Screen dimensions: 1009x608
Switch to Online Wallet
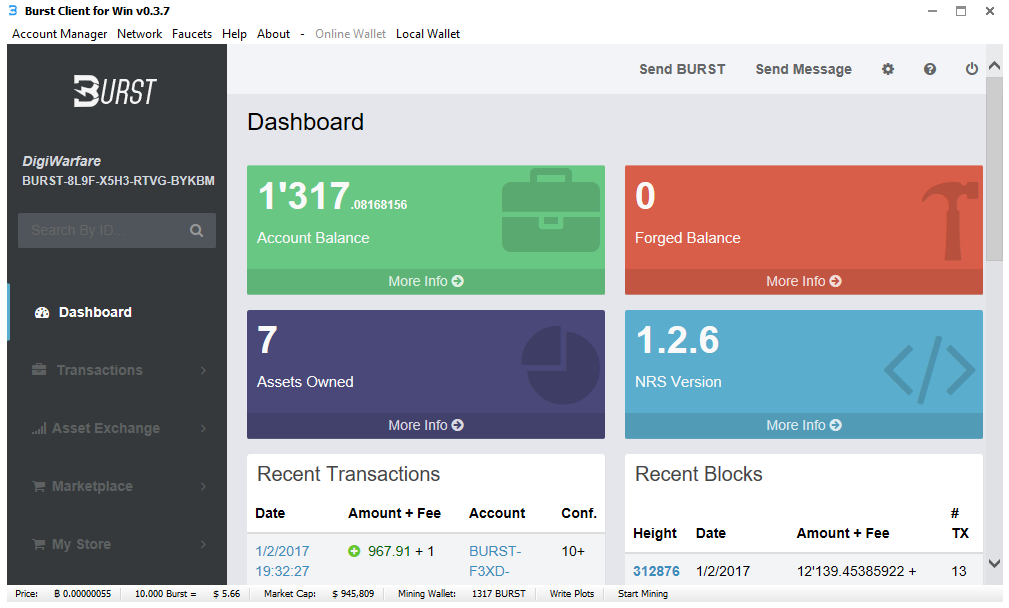point(350,34)
